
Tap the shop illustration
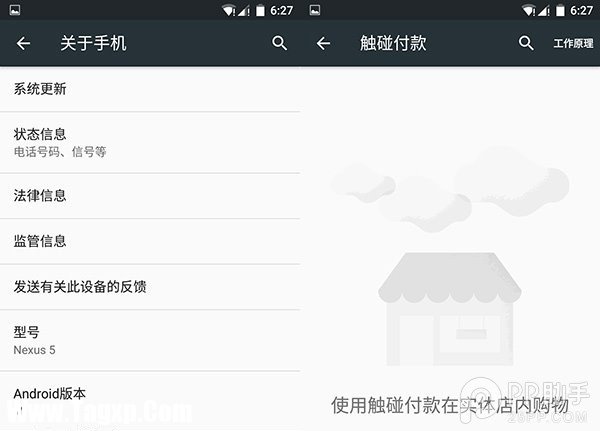coord(450,309)
